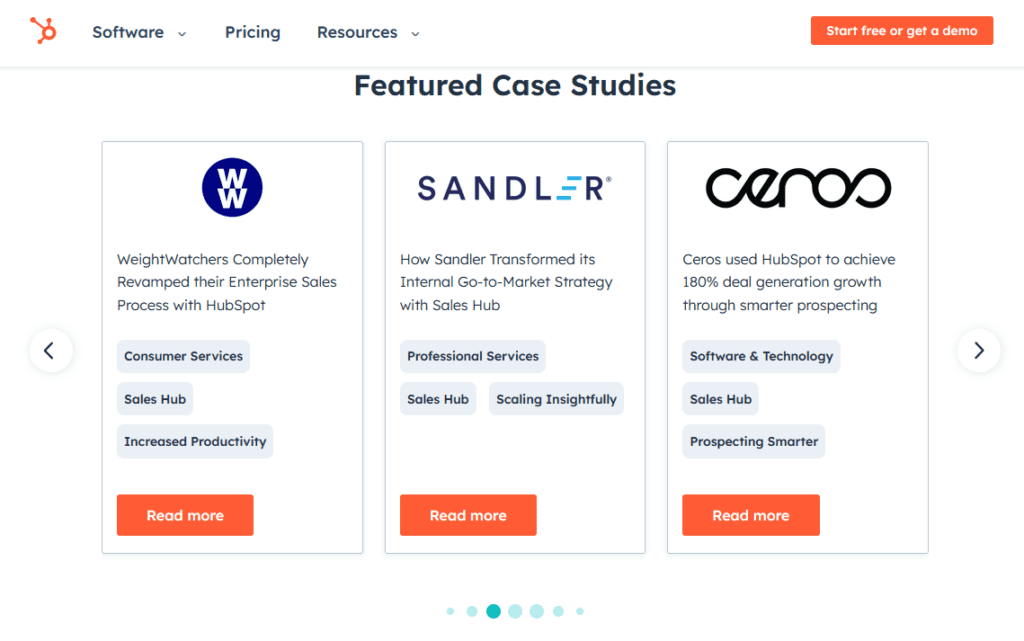
Task: Read more about Ceros case study
Action: pyautogui.click(x=751, y=515)
